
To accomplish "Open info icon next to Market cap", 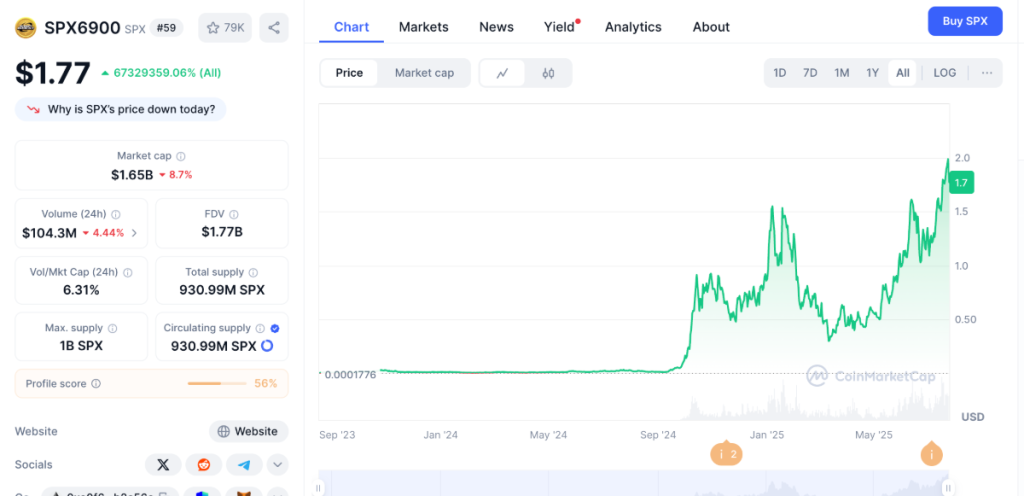I will [x=181, y=156].
